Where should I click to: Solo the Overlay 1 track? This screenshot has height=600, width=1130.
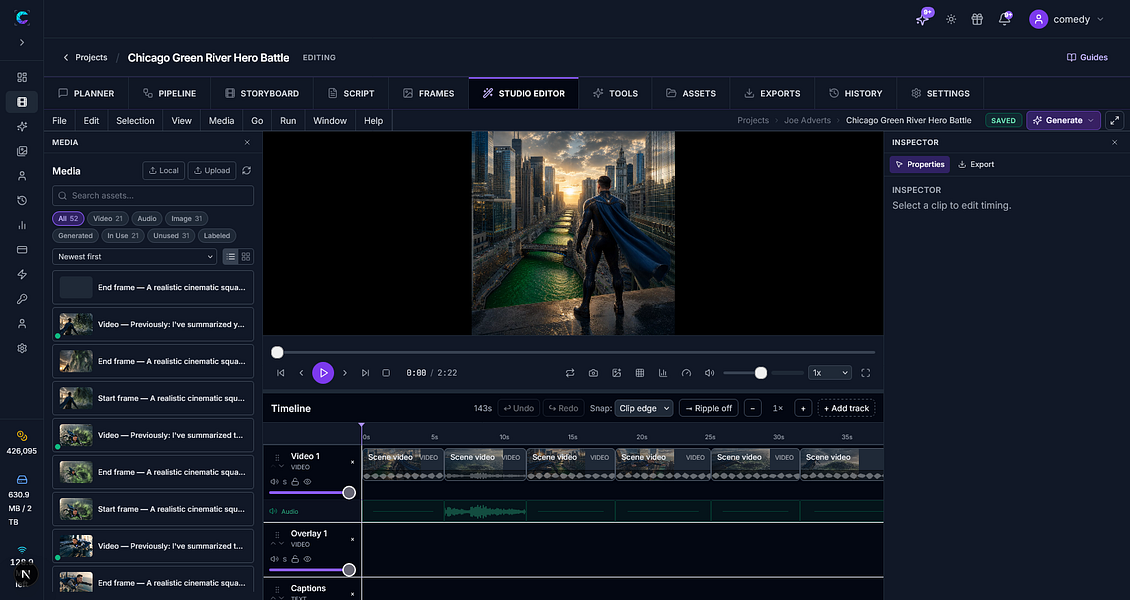pyautogui.click(x=285, y=559)
